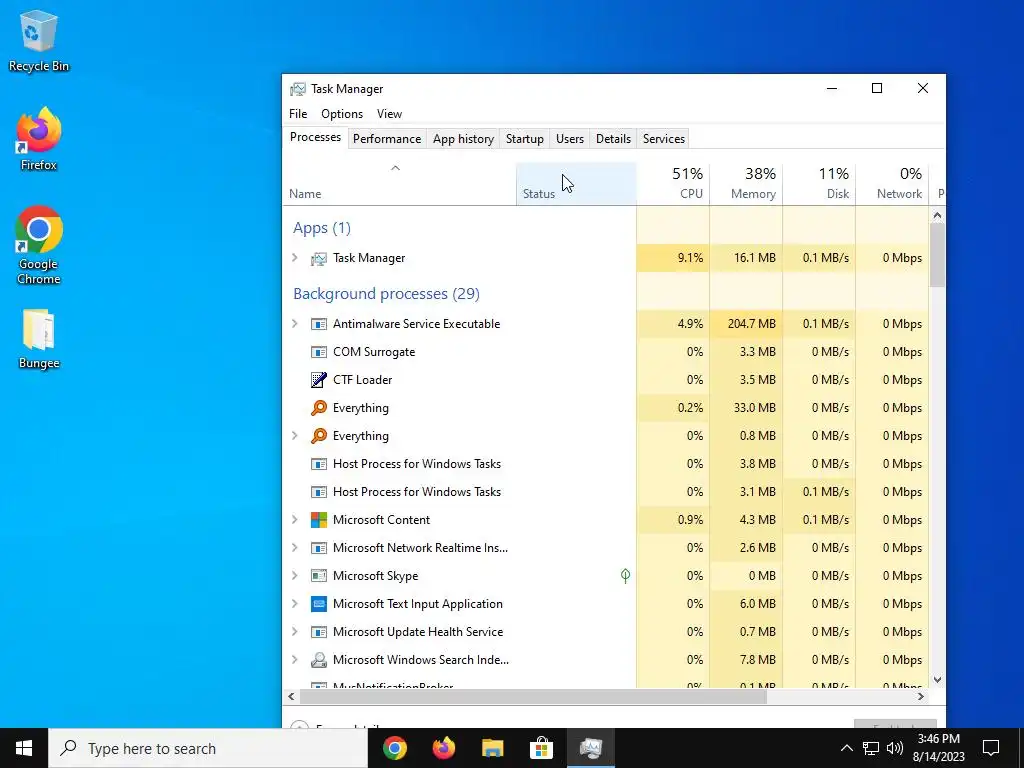Sort processes by Name column
Screen dimensions: 1024x768
tap(399, 184)
